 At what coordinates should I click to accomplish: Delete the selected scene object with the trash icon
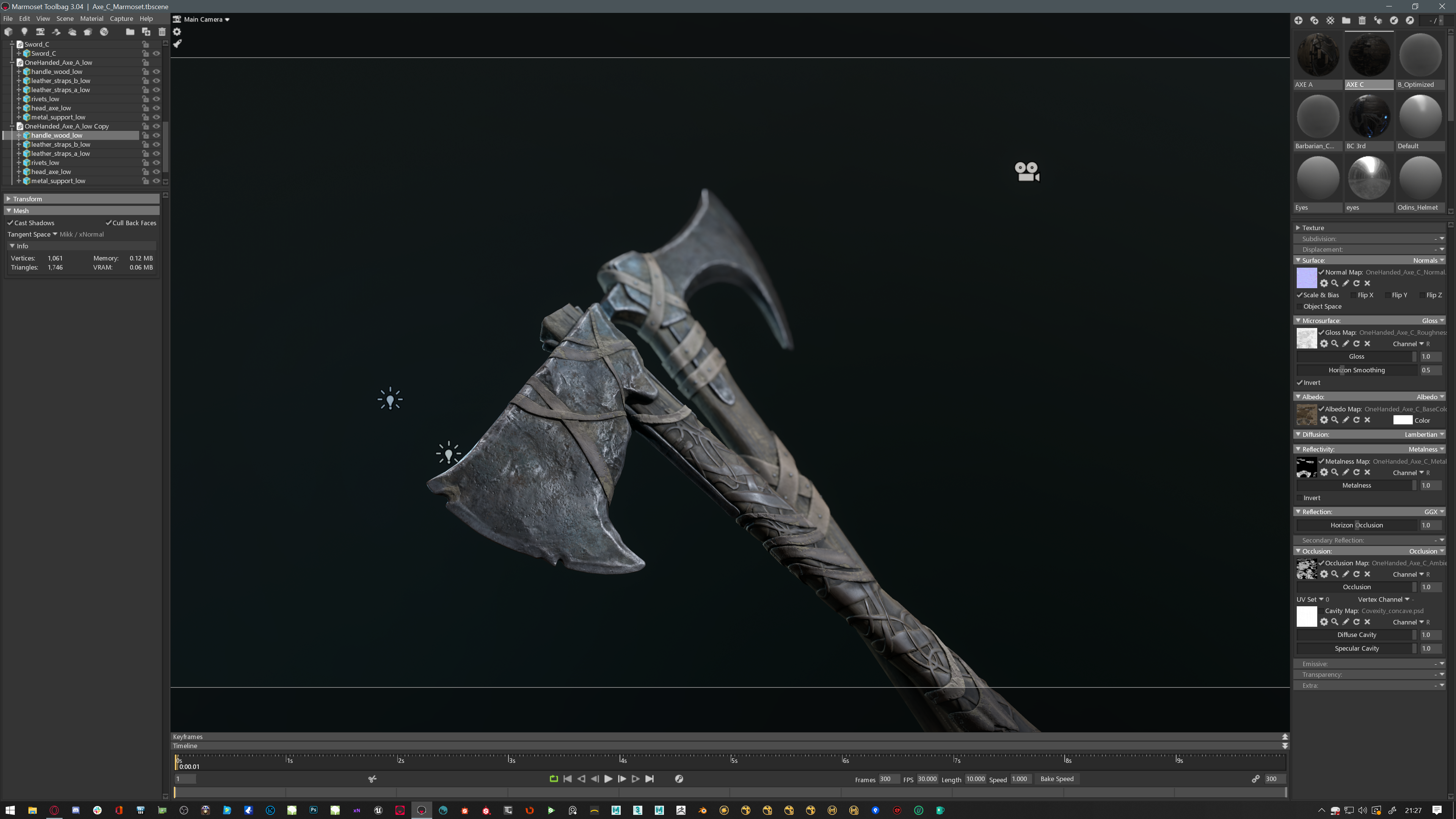162,31
